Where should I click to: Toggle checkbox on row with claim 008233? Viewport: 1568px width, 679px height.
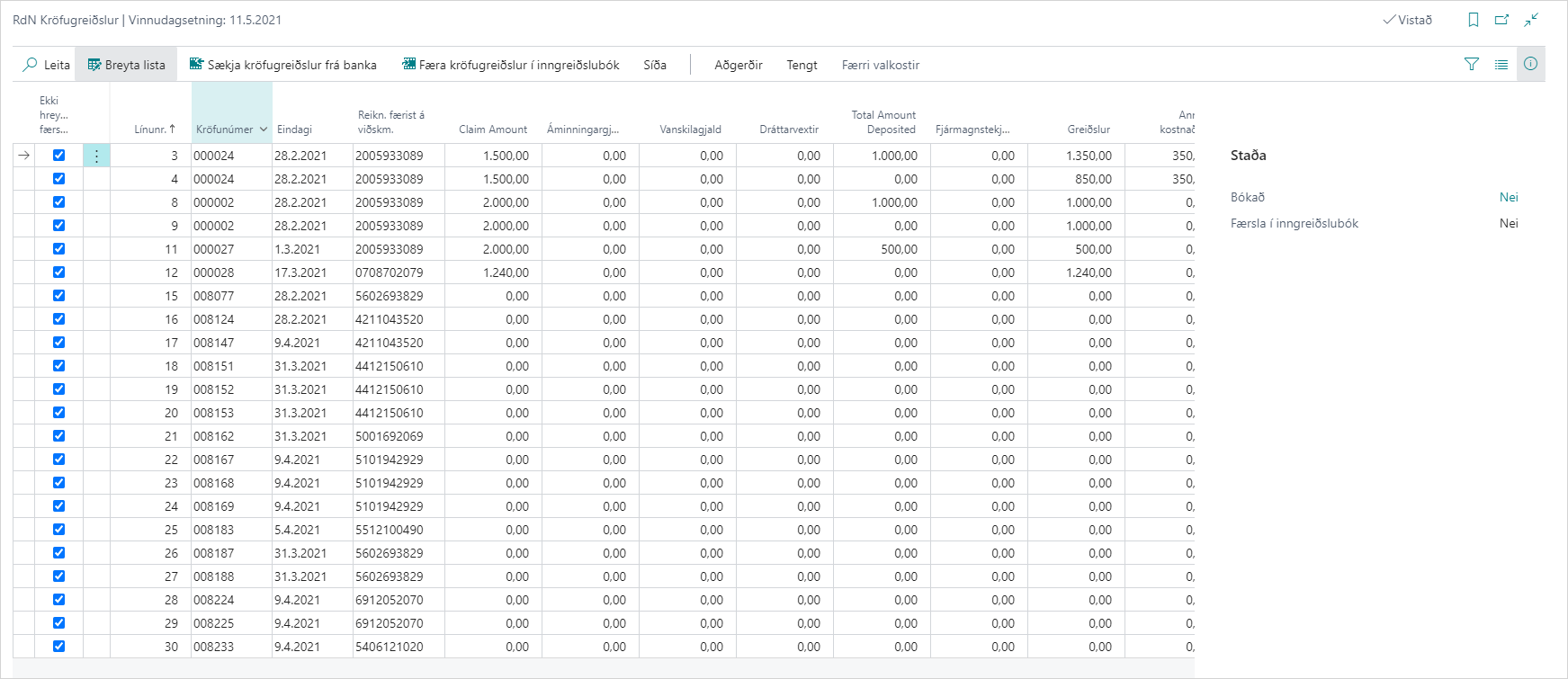point(59,647)
